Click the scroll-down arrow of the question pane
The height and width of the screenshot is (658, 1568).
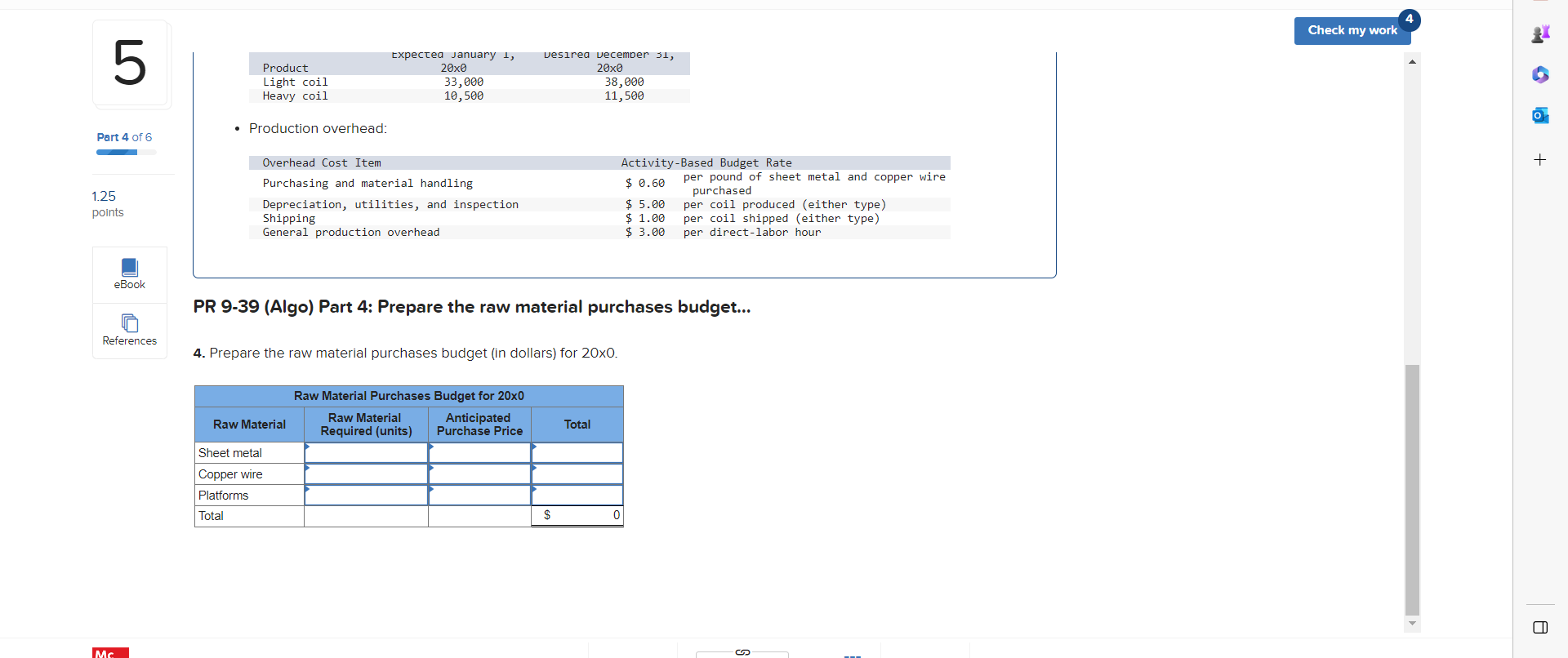(1412, 623)
